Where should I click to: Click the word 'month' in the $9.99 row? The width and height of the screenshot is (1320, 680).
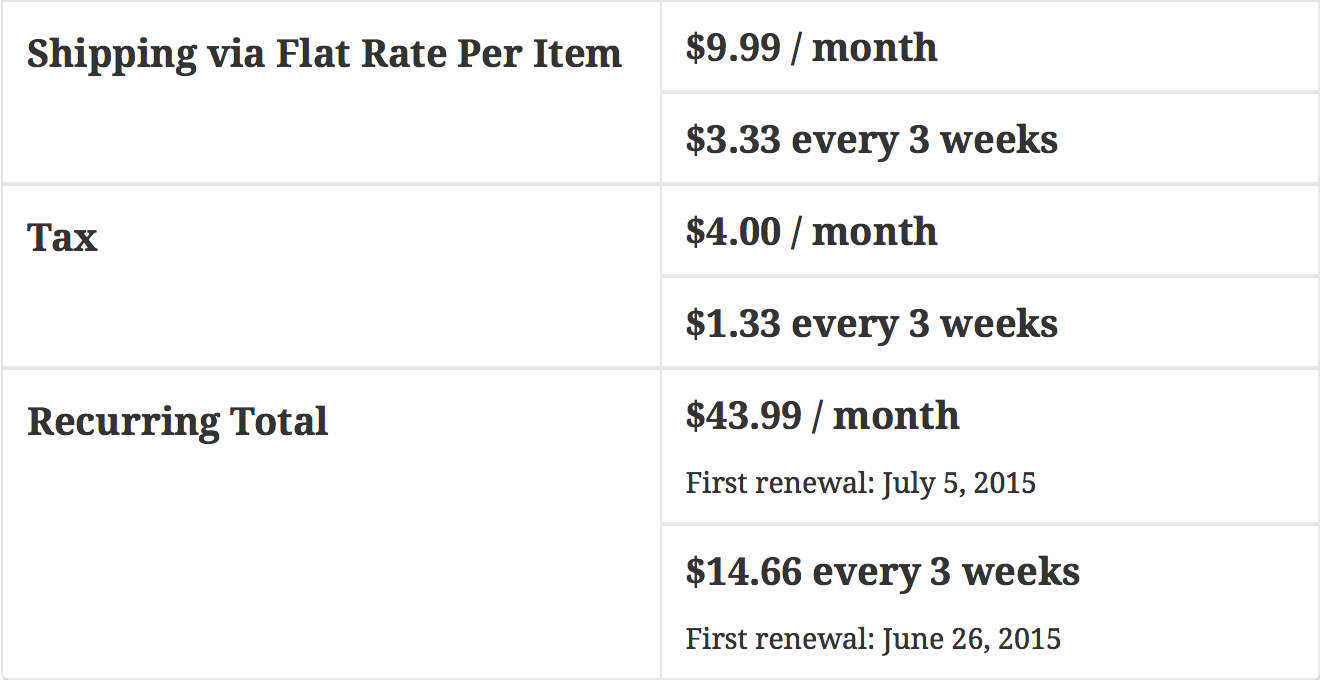875,47
